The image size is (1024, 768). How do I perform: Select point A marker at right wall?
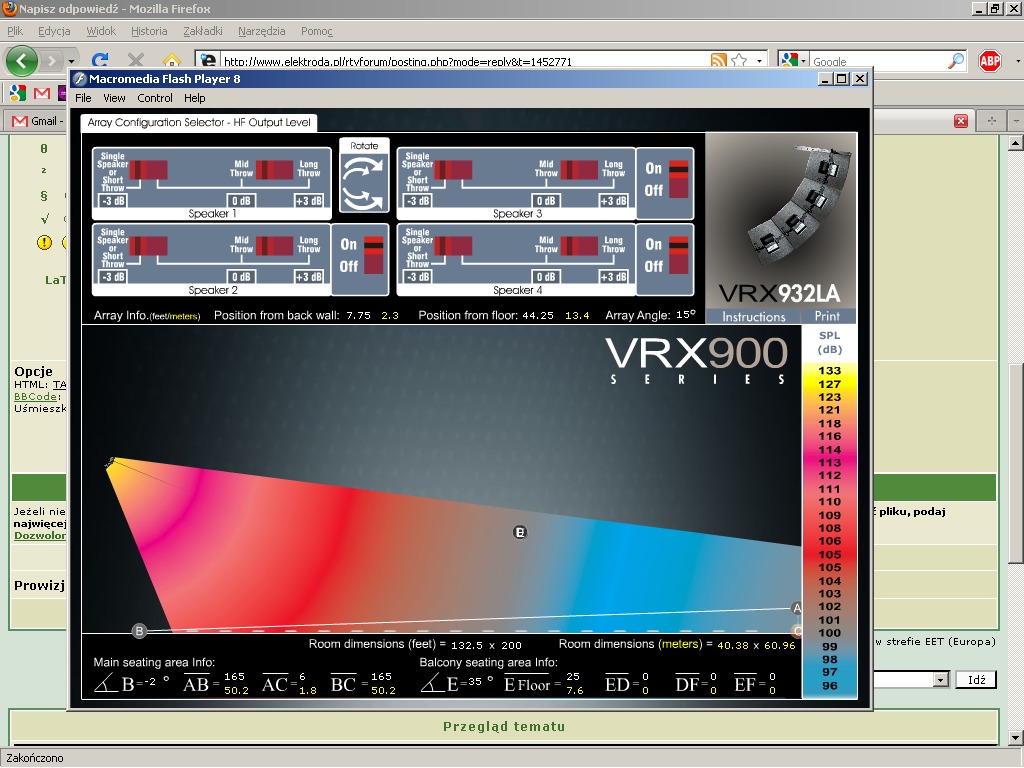(796, 608)
